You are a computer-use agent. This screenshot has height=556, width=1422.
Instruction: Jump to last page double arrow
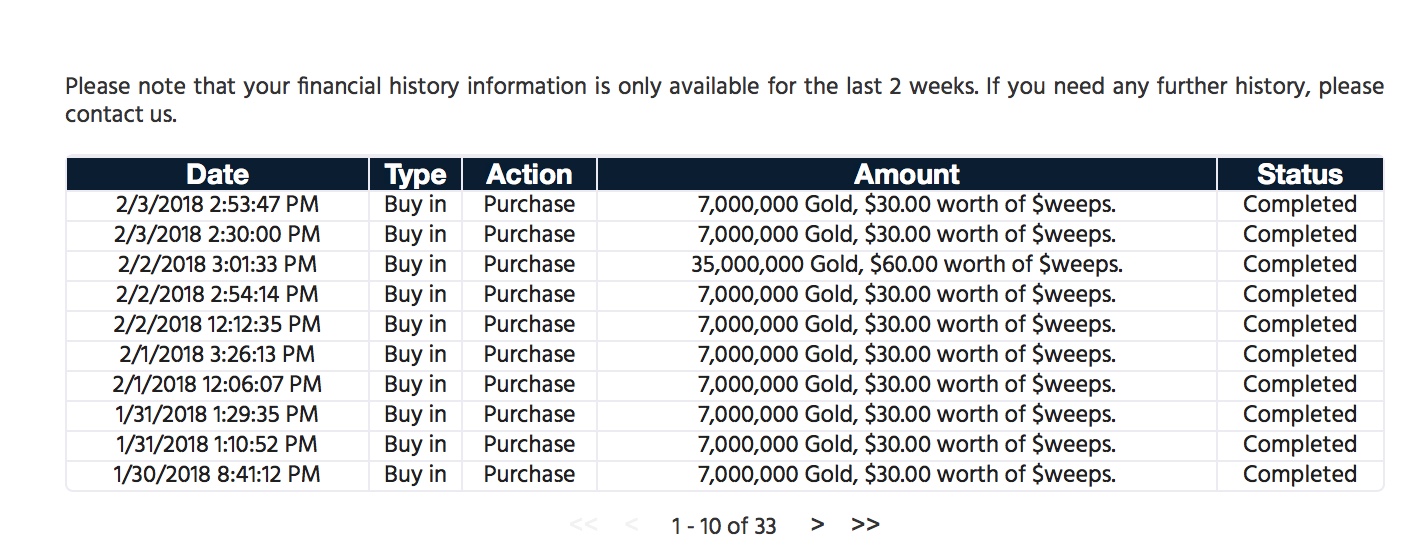tap(866, 524)
